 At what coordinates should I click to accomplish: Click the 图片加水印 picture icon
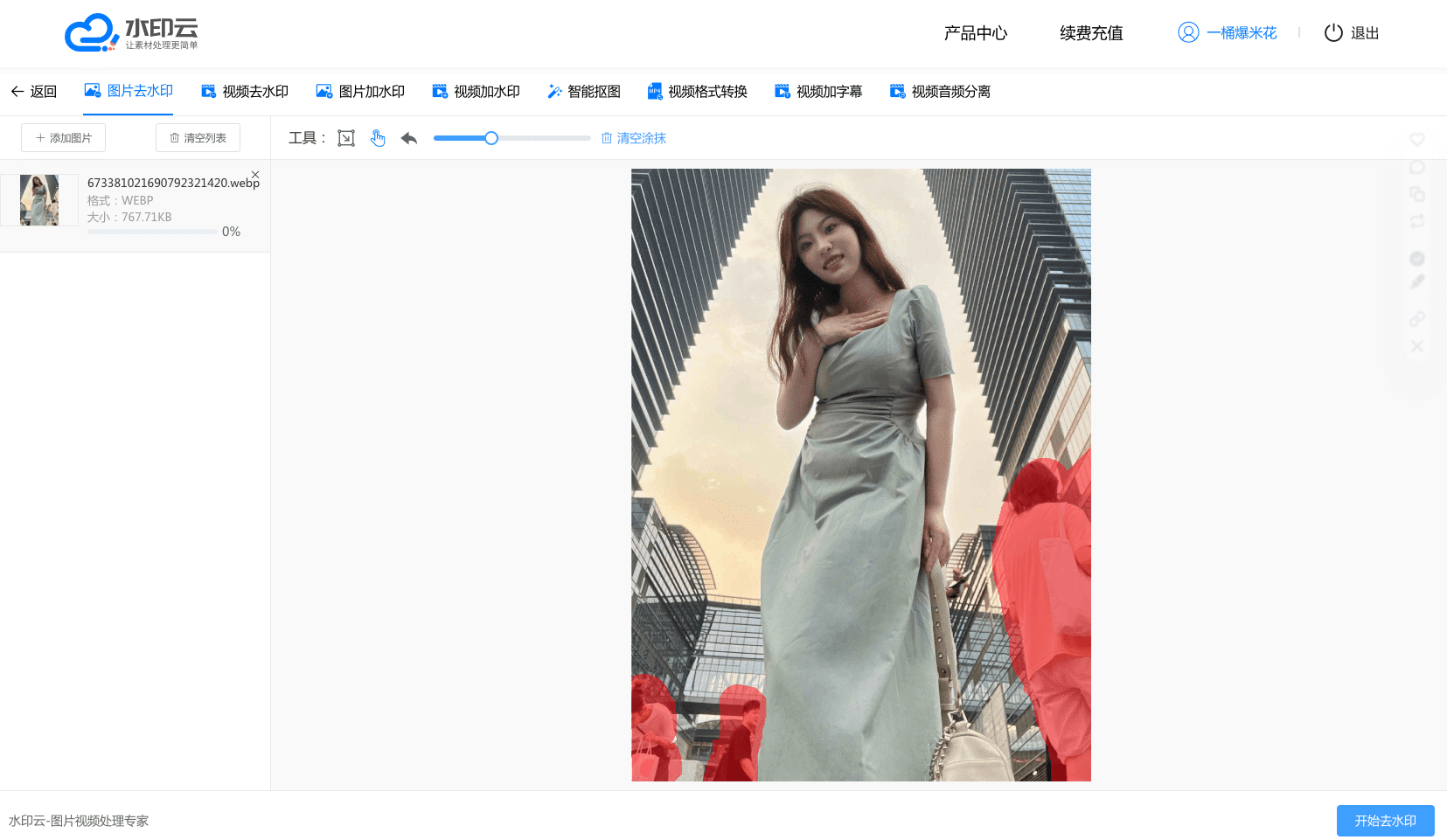[x=324, y=91]
